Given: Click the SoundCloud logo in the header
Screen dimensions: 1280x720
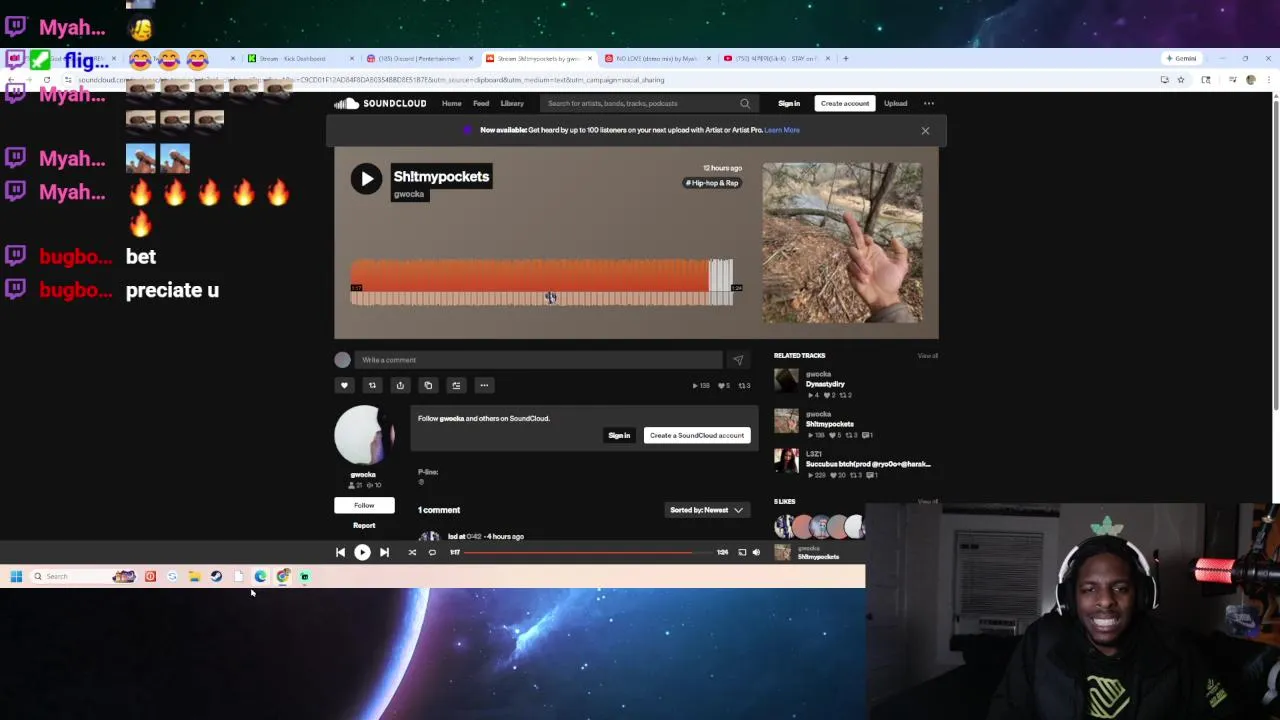Looking at the screenshot, I should (380, 103).
